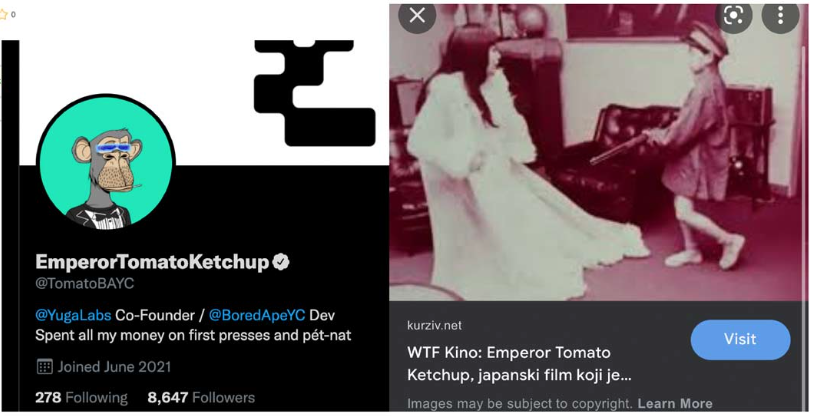Click the @TomatoBAYC handle

point(85,284)
